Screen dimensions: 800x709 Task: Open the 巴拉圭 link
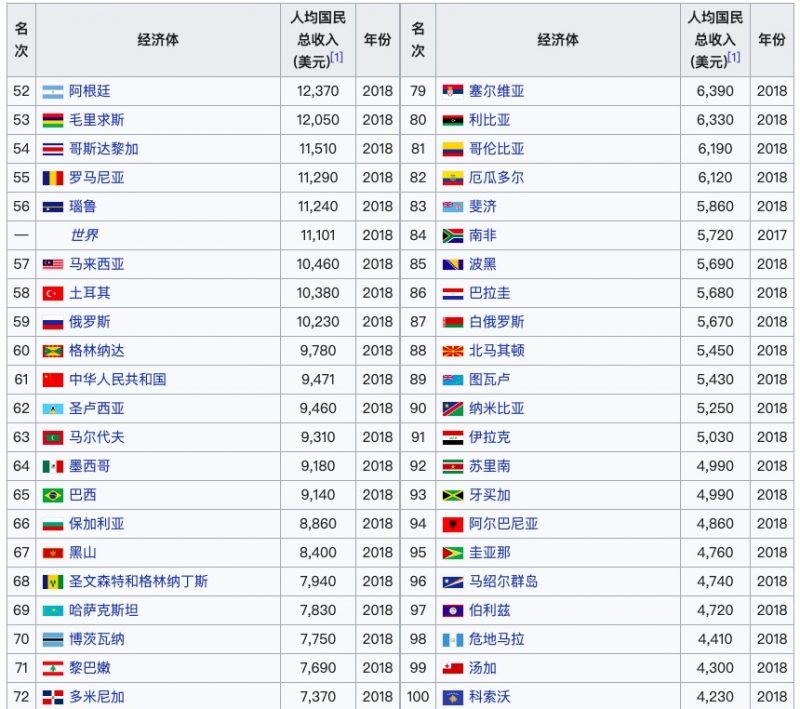coord(490,293)
